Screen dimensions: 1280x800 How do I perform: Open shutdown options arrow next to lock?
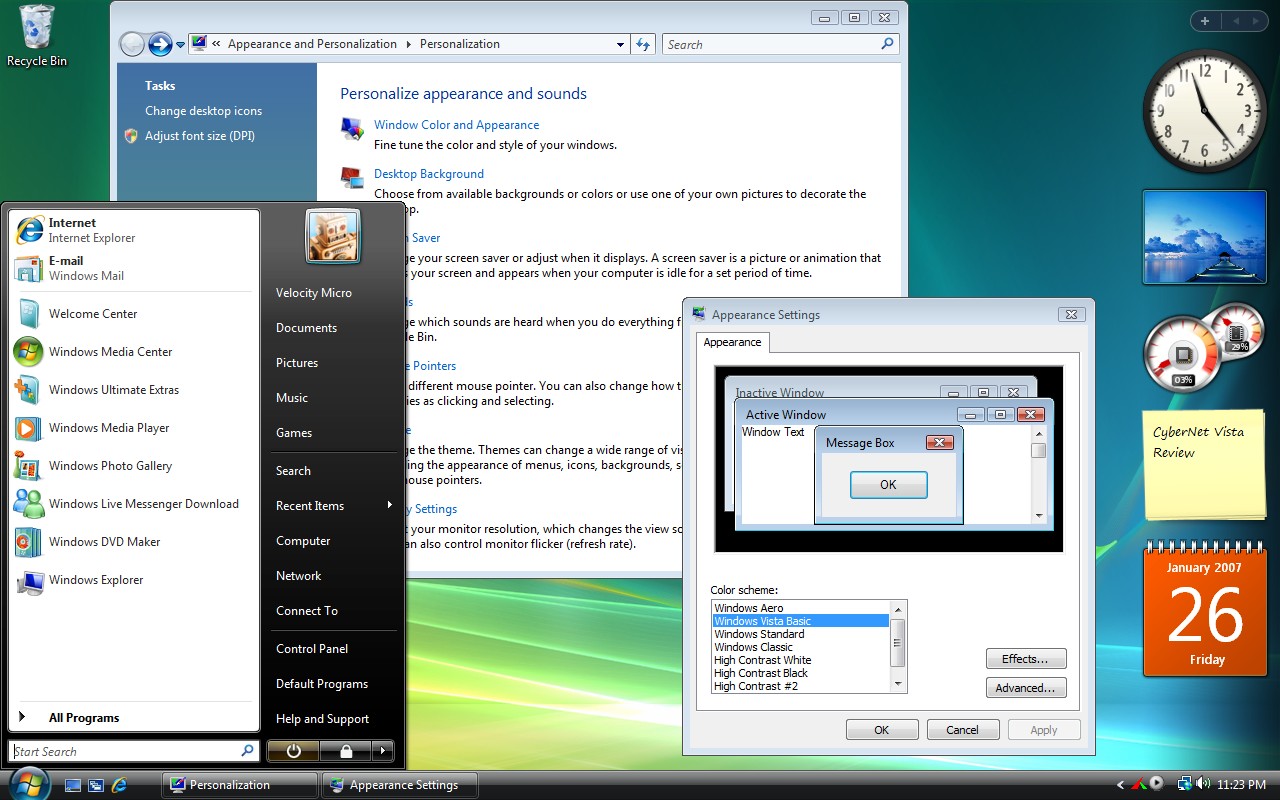pos(382,751)
